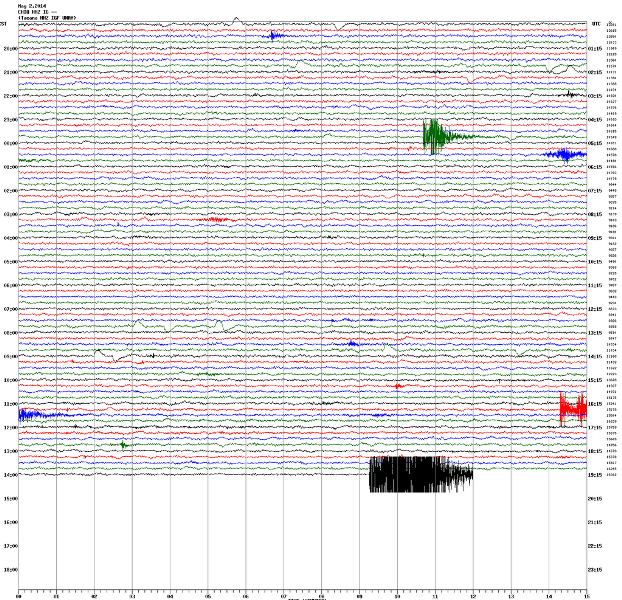Select the red wiggle event near 08:15 row
622x600 pixels.
(216, 220)
